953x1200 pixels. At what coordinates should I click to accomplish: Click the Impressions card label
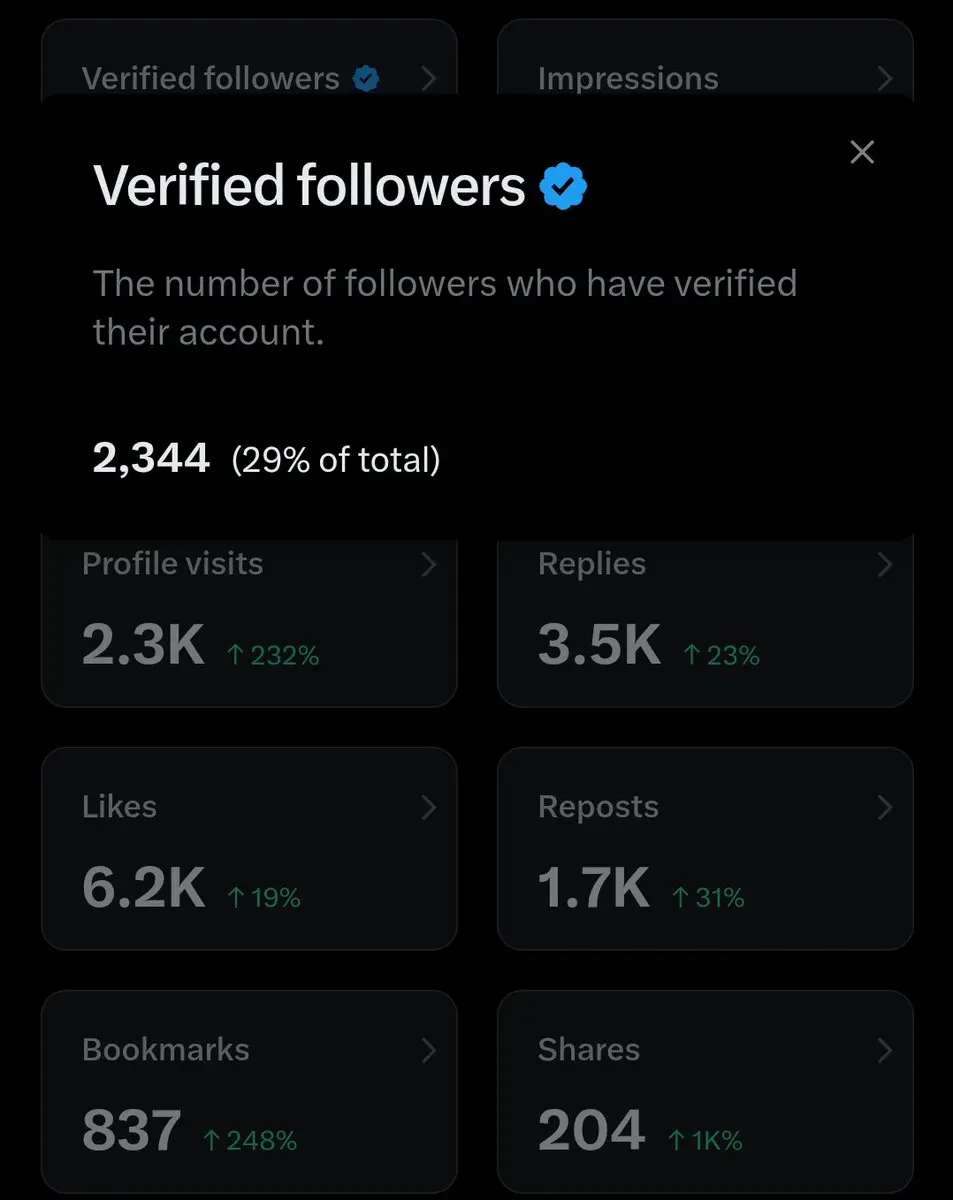[x=628, y=78]
